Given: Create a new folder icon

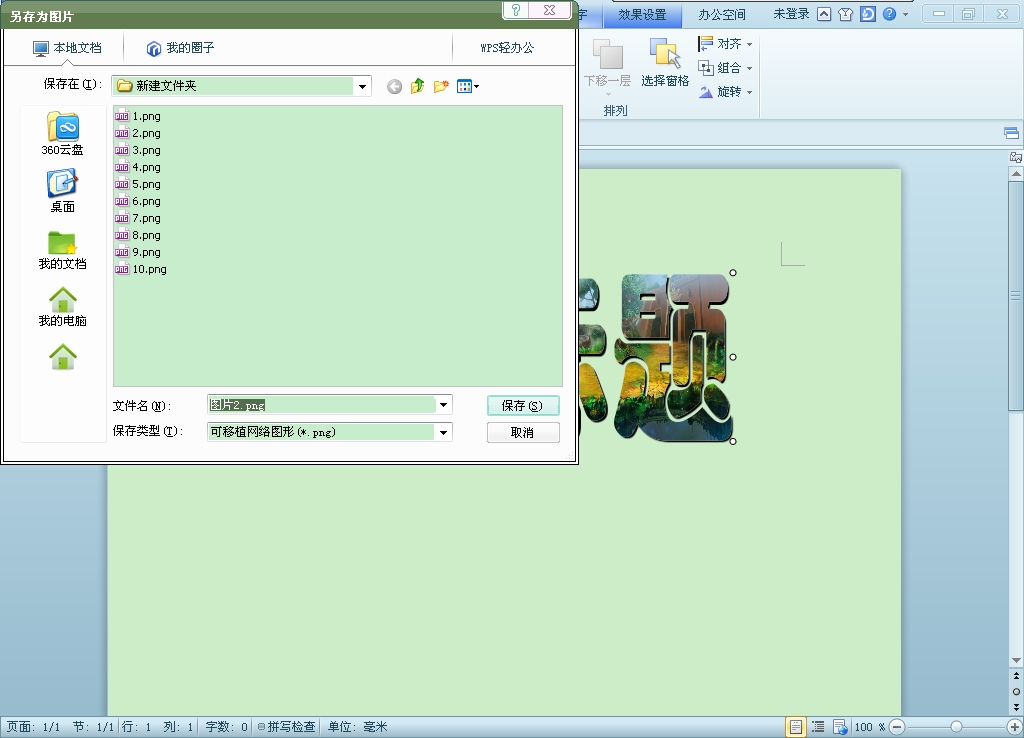Looking at the screenshot, I should (441, 86).
